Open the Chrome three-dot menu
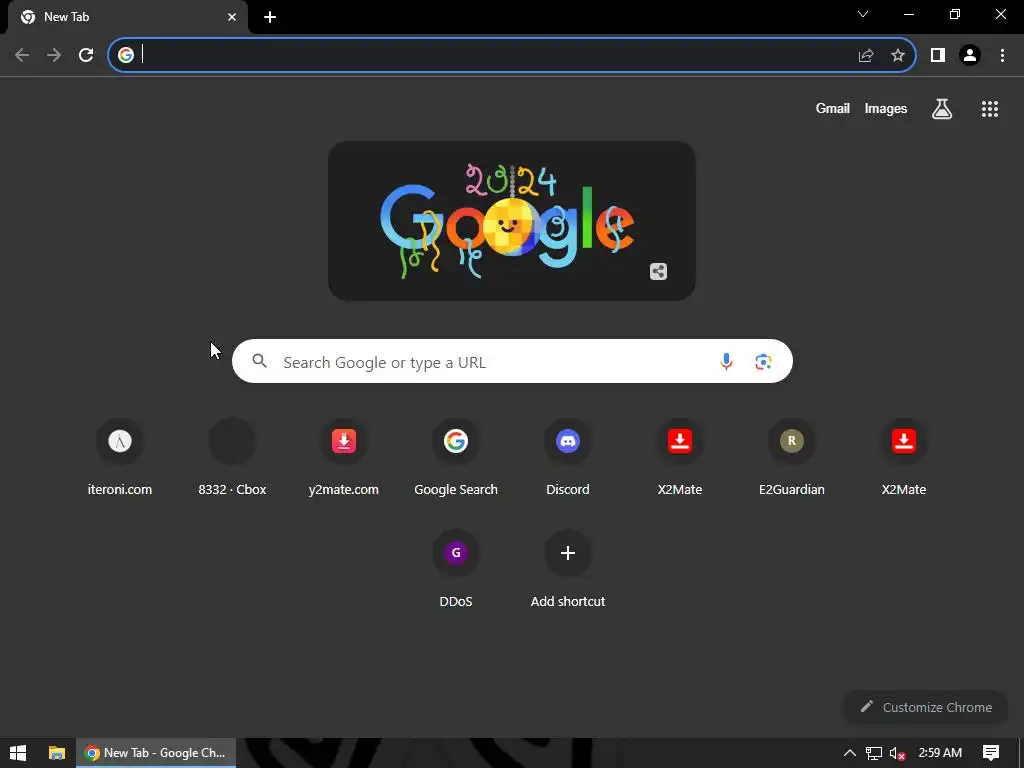Screen dimensions: 1024x768 (x=1002, y=55)
